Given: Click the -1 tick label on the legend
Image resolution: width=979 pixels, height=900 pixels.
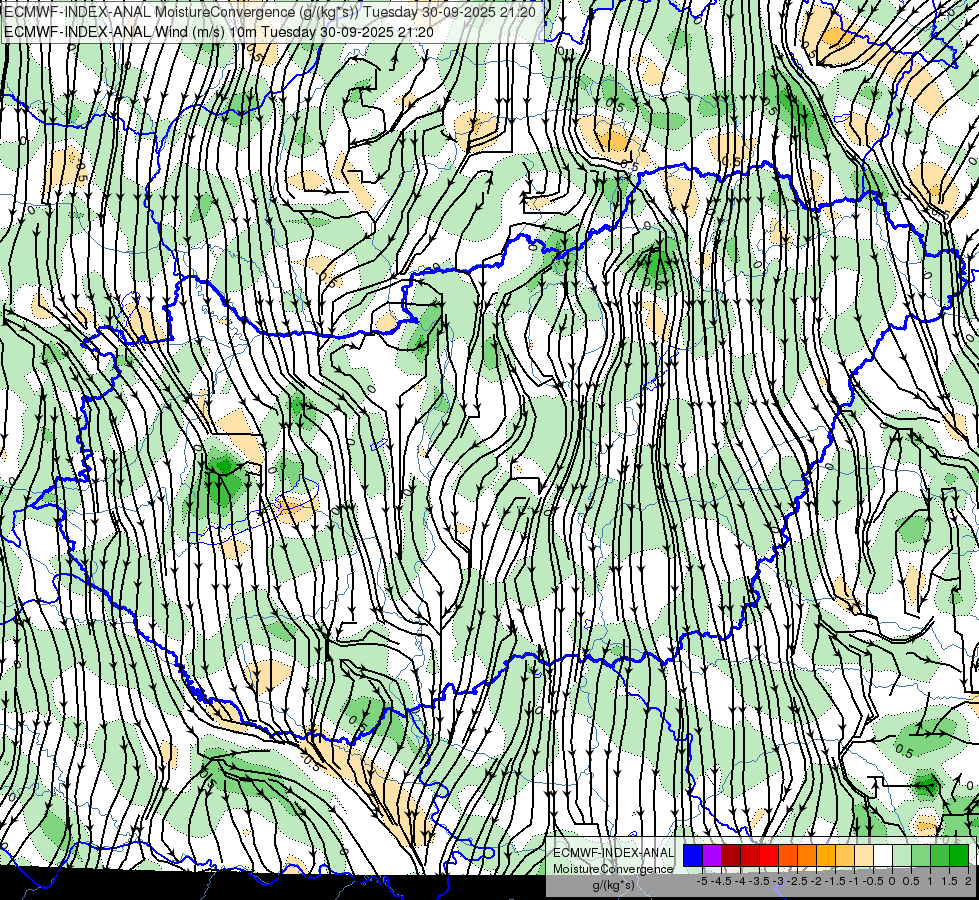Looking at the screenshot, I should click(854, 881).
